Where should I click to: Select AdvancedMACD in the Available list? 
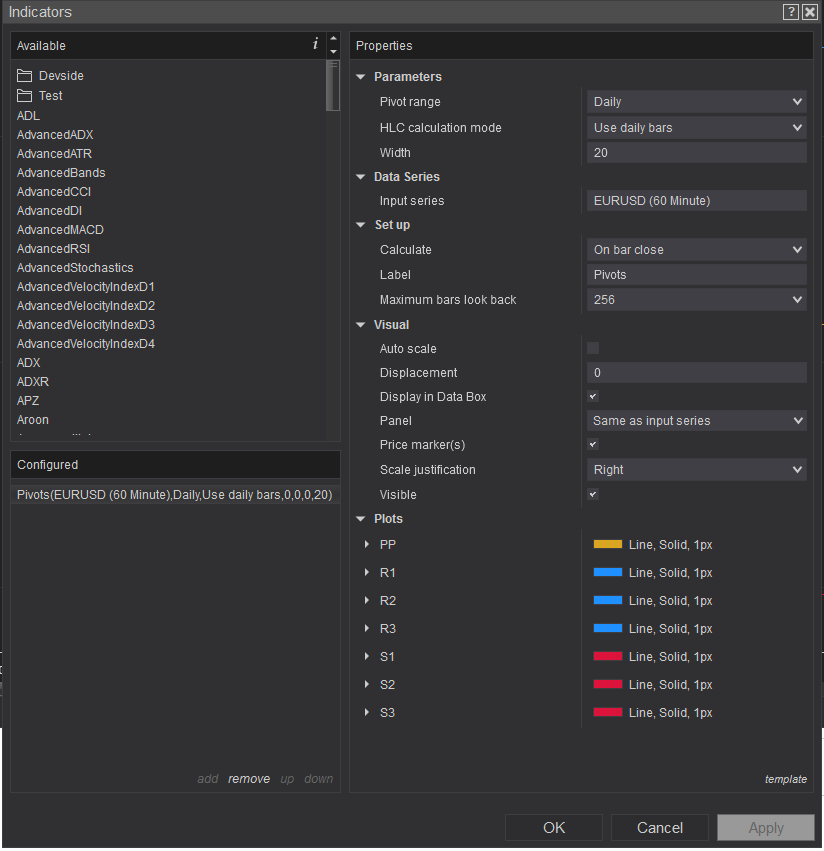[60, 230]
